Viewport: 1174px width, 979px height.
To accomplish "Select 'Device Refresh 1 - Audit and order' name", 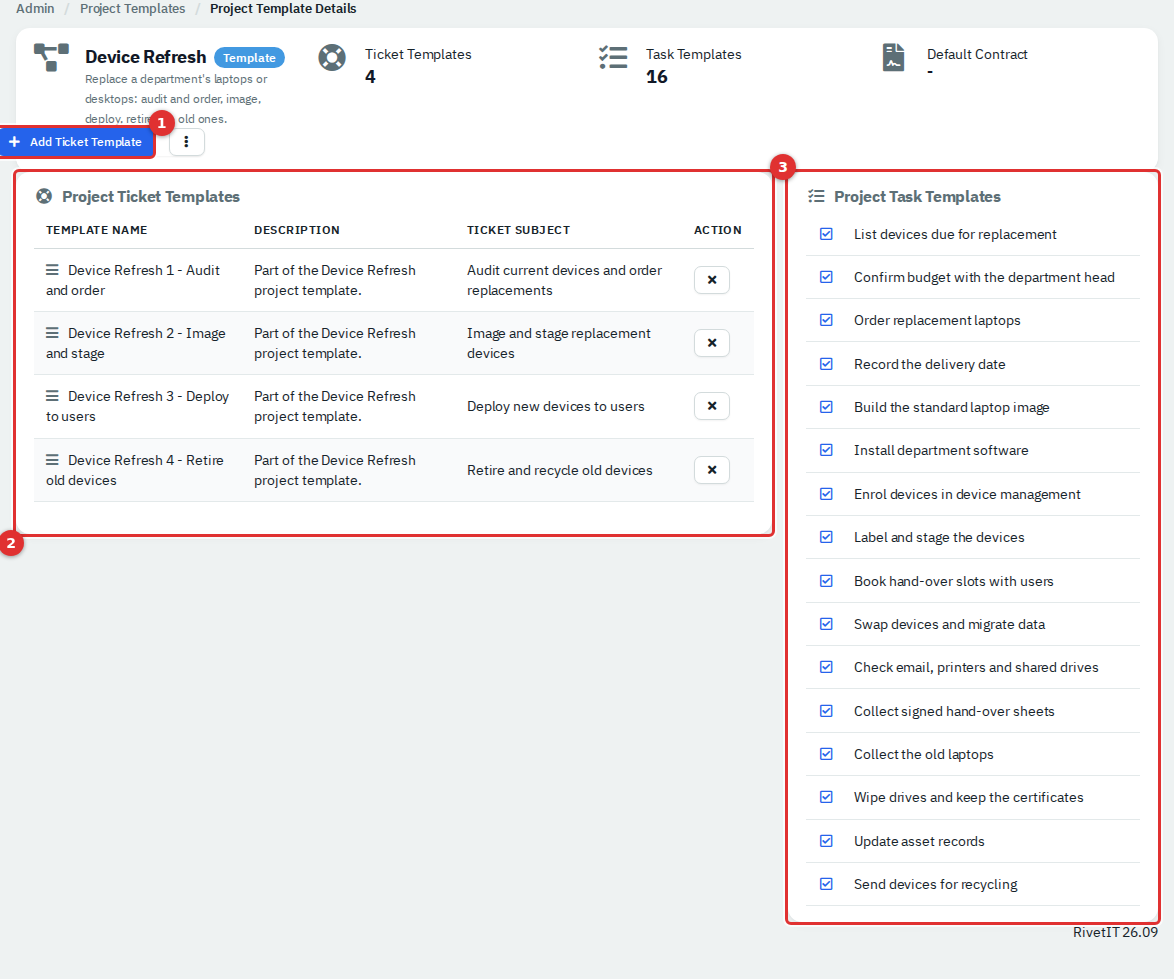I will pos(133,280).
